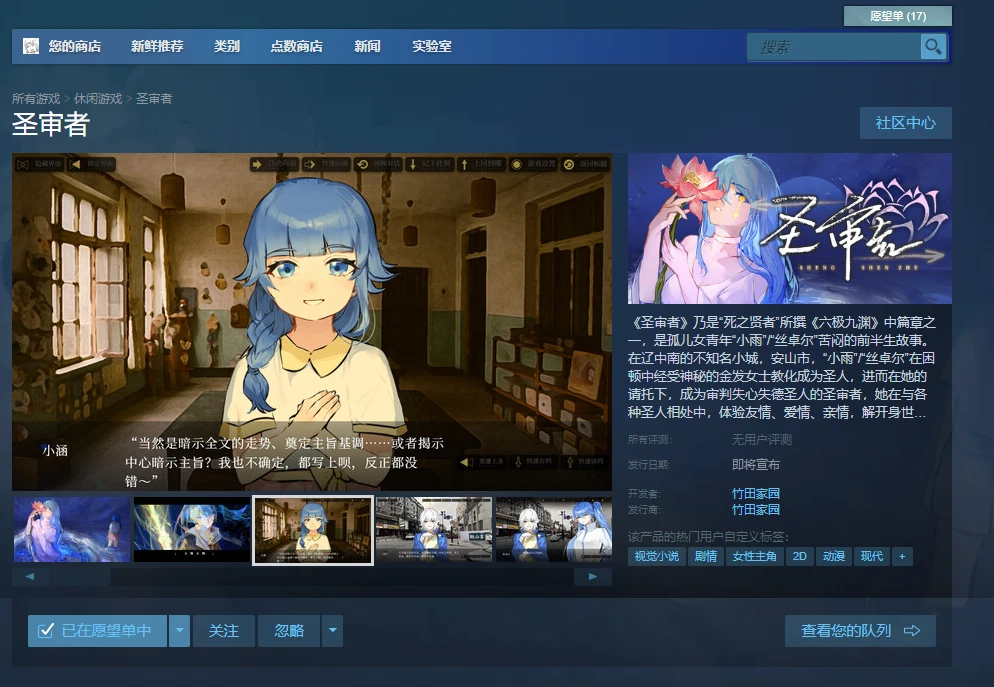Image resolution: width=994 pixels, height=687 pixels.
Task: Click the 视觉小说 tag
Action: pos(657,556)
